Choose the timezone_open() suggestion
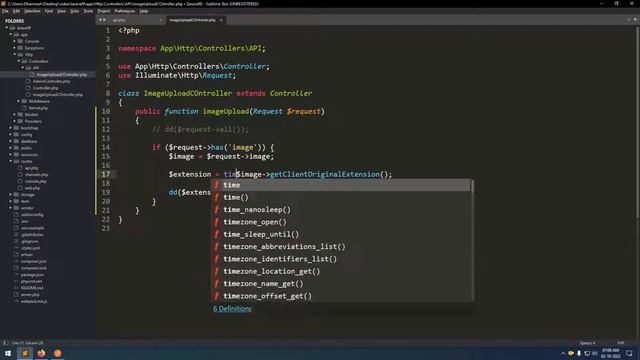The image size is (640, 360). coord(342,222)
